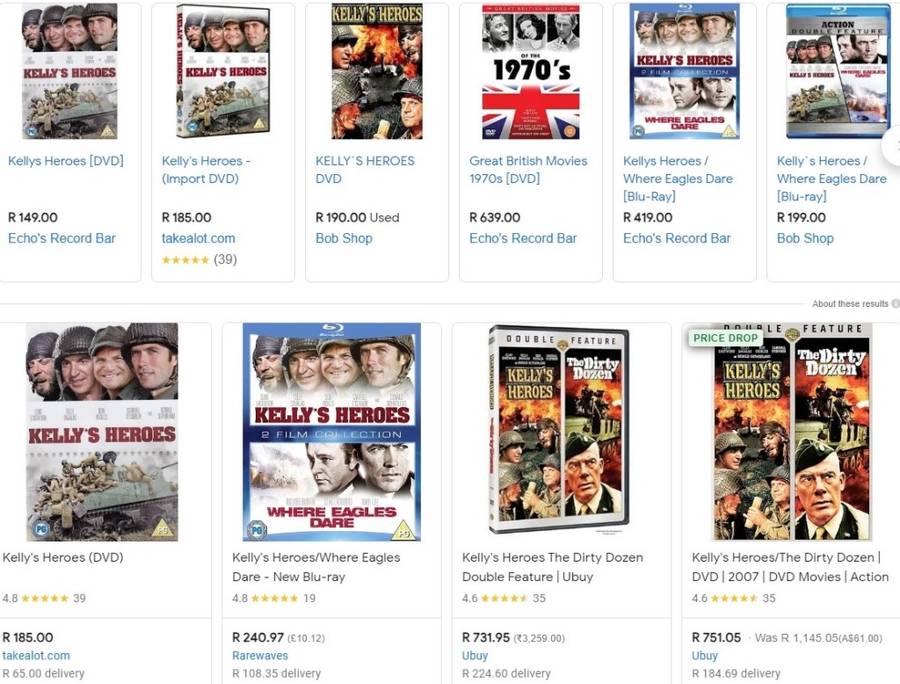Click the takealot.com link under R 185.00 delivery listing
Image resolution: width=900 pixels, height=684 pixels.
[x=36, y=655]
